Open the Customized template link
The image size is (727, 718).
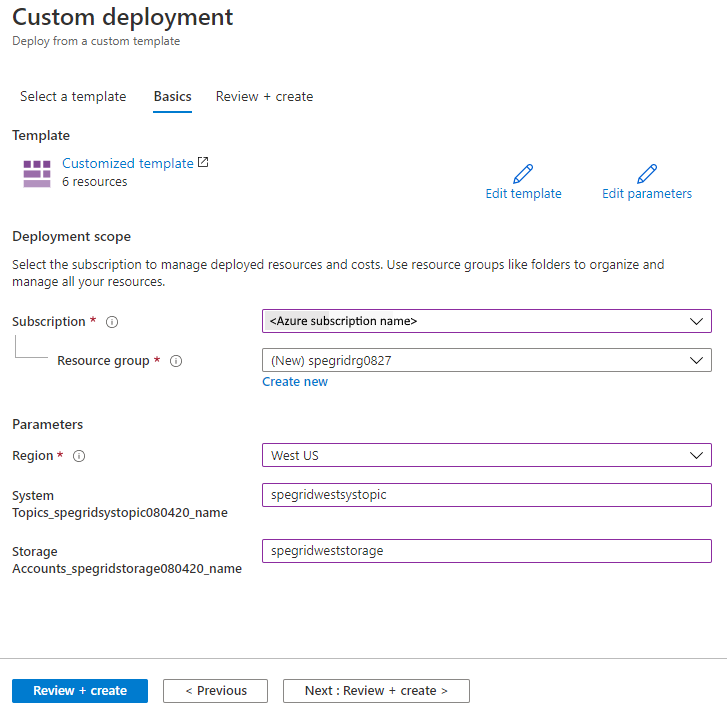click(128, 163)
